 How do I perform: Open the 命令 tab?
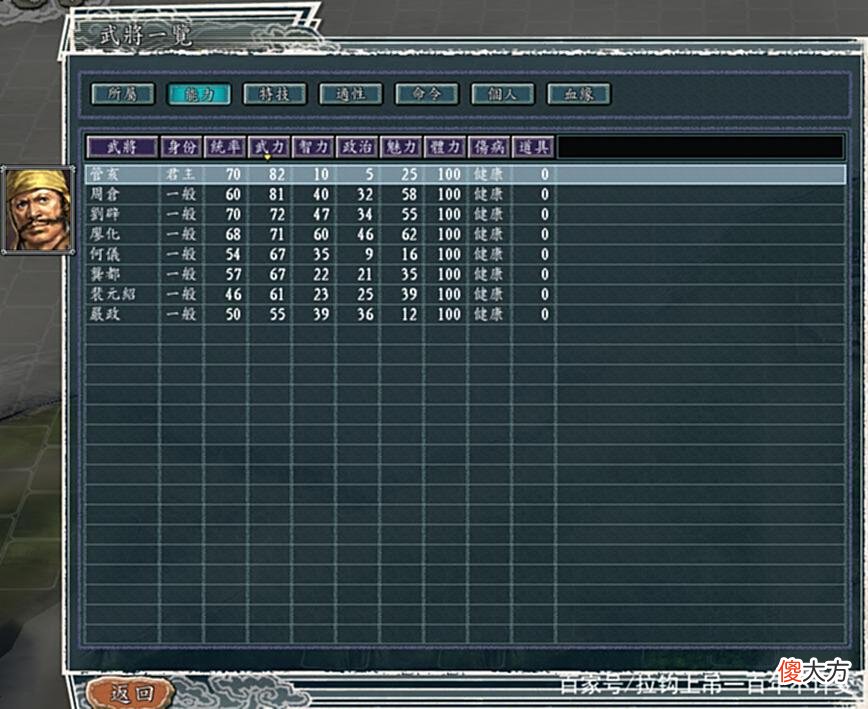[x=427, y=94]
